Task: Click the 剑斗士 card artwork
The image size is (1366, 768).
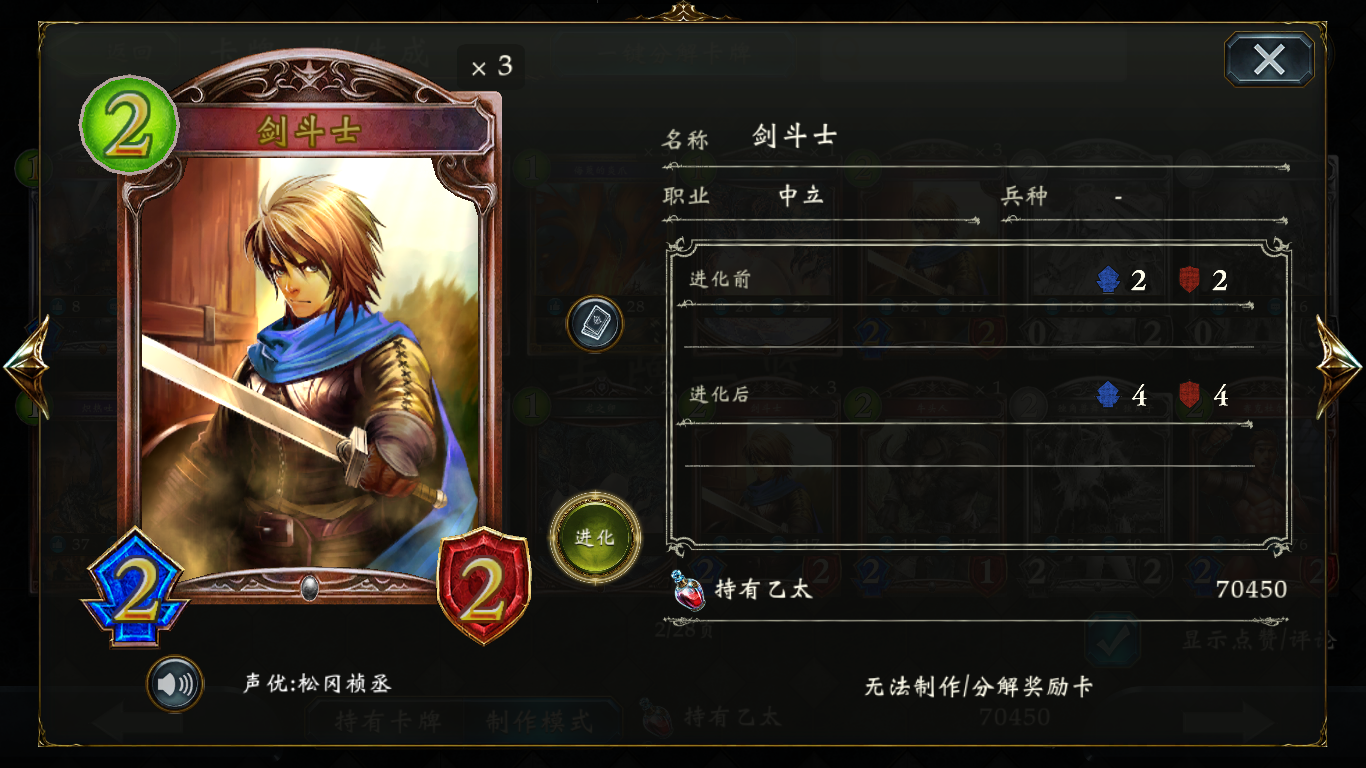Action: (x=310, y=368)
